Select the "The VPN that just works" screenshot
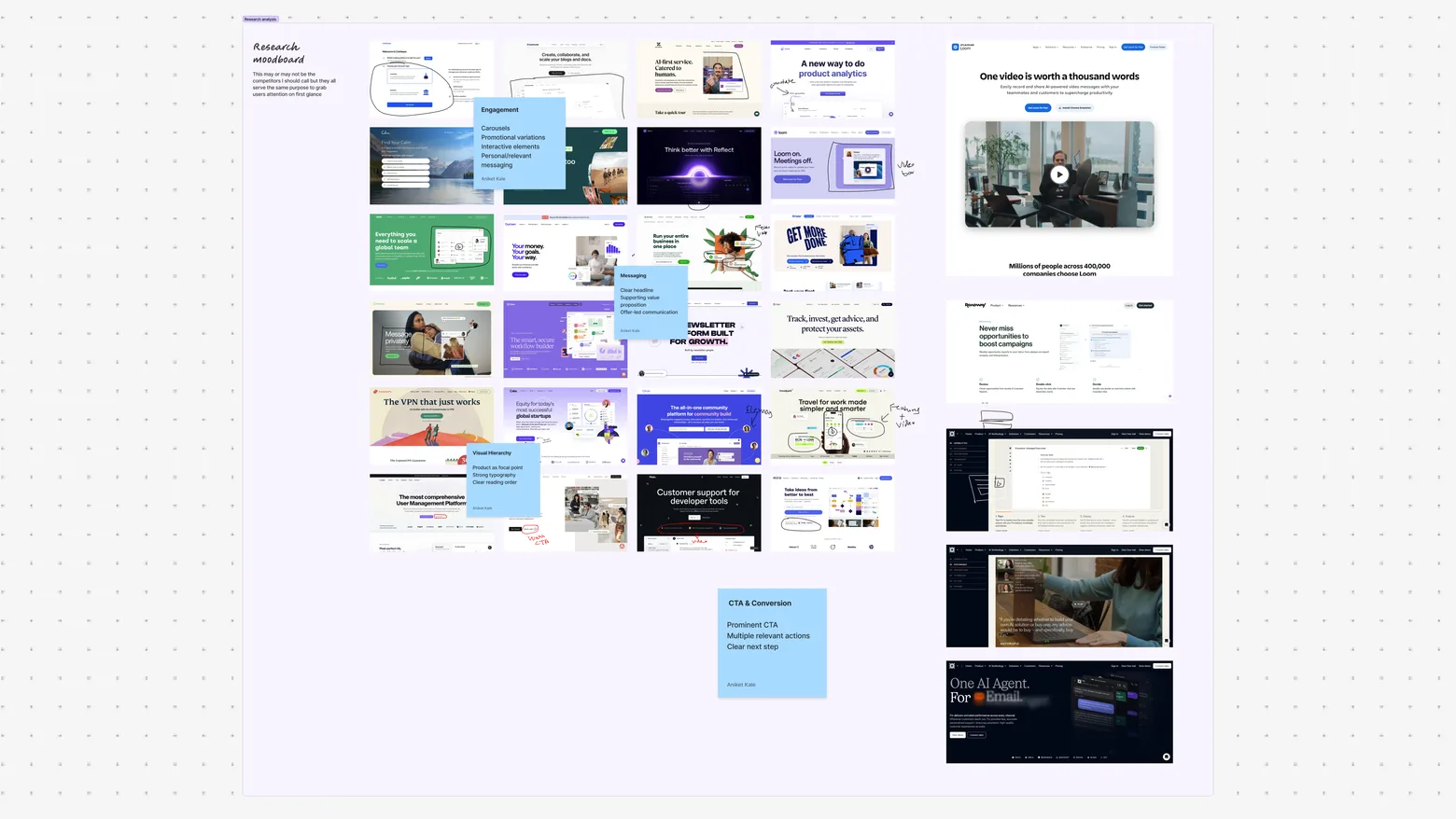The image size is (1456, 819). 431,425
